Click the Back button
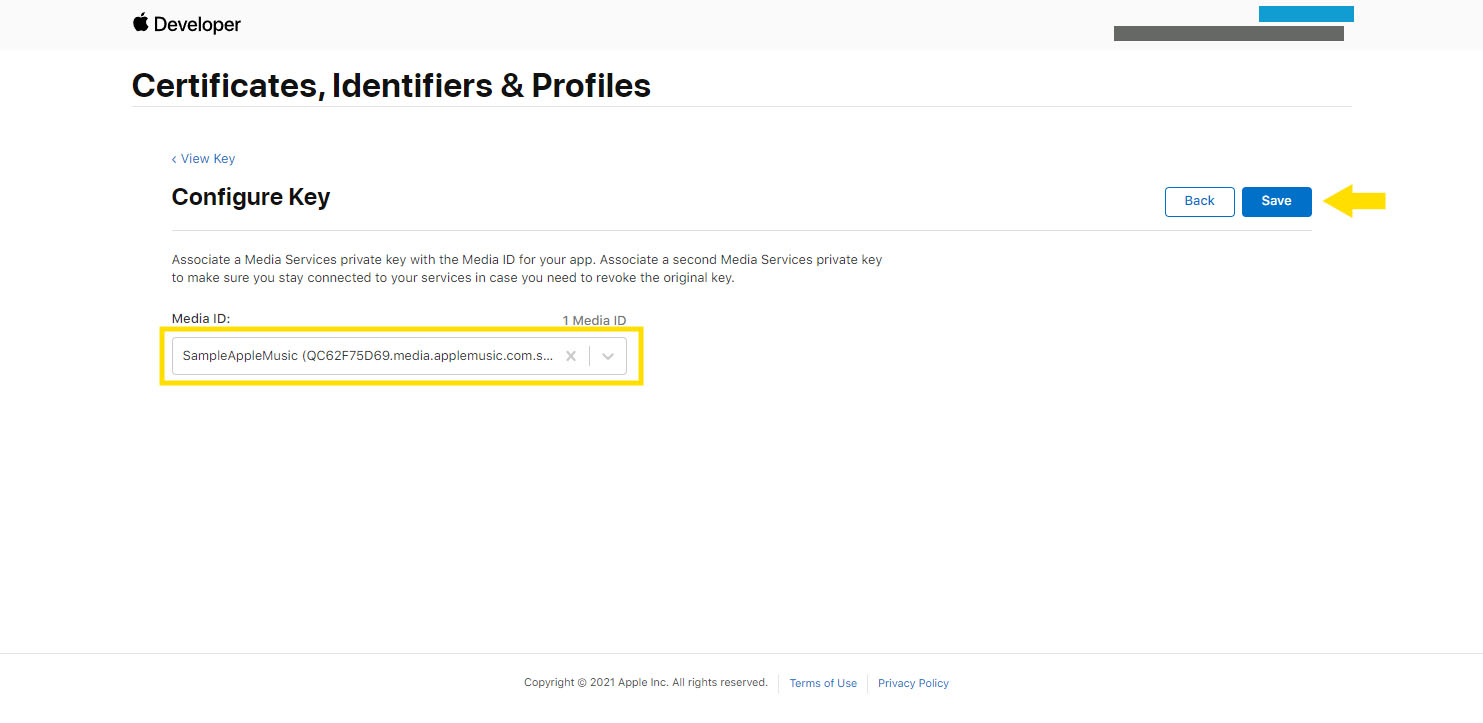 (x=1199, y=201)
